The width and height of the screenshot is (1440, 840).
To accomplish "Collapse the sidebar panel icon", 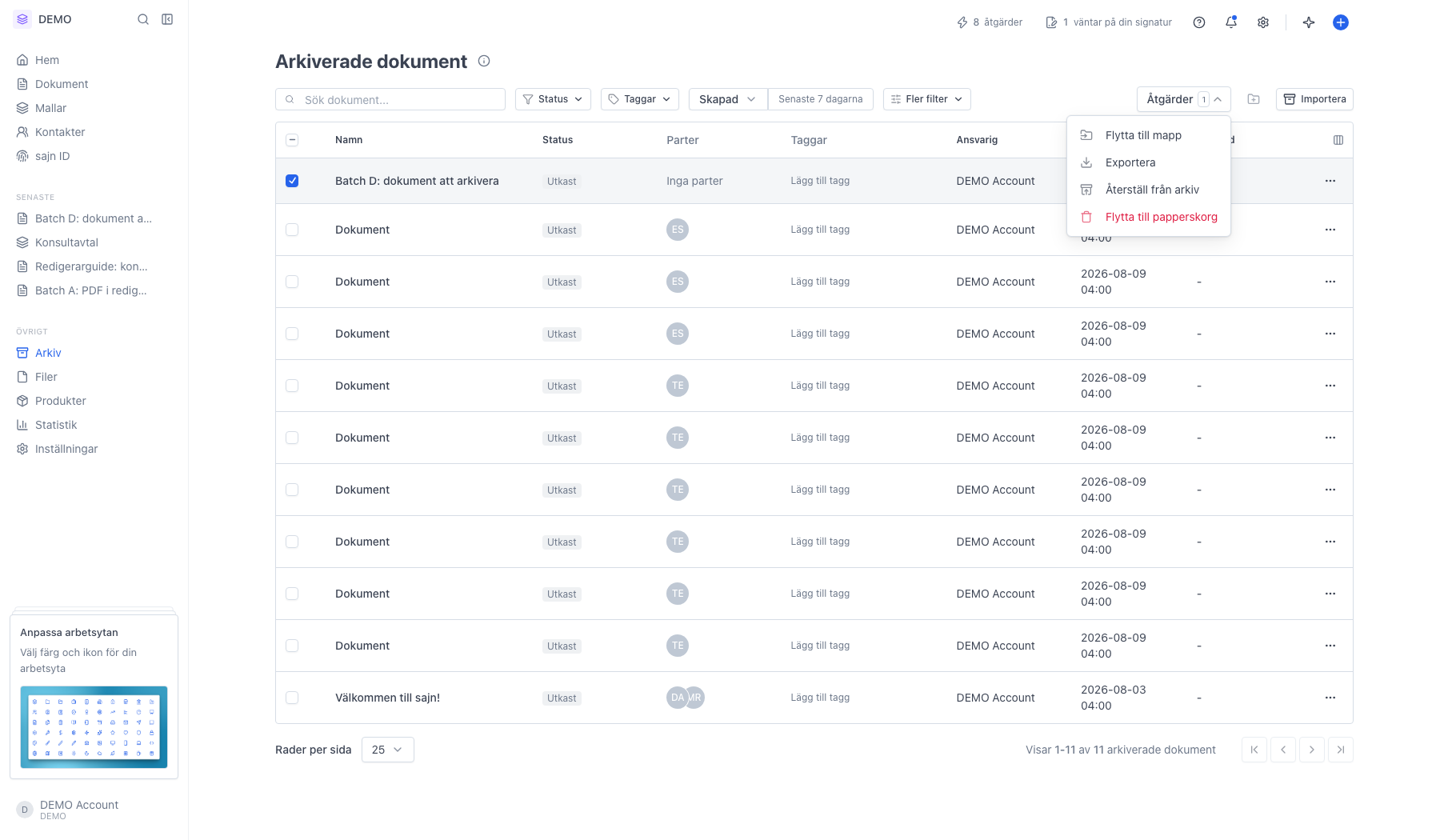I will [167, 19].
